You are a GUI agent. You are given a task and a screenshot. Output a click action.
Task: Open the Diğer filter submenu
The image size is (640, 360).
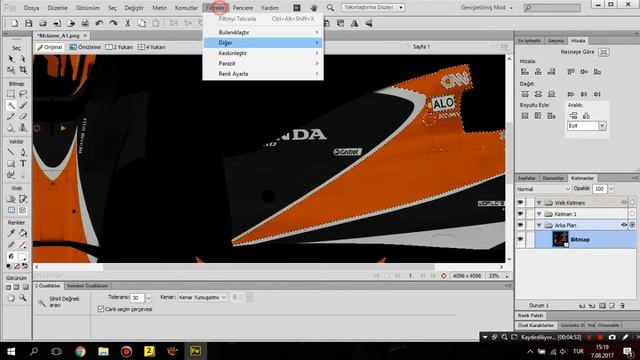[x=263, y=42]
